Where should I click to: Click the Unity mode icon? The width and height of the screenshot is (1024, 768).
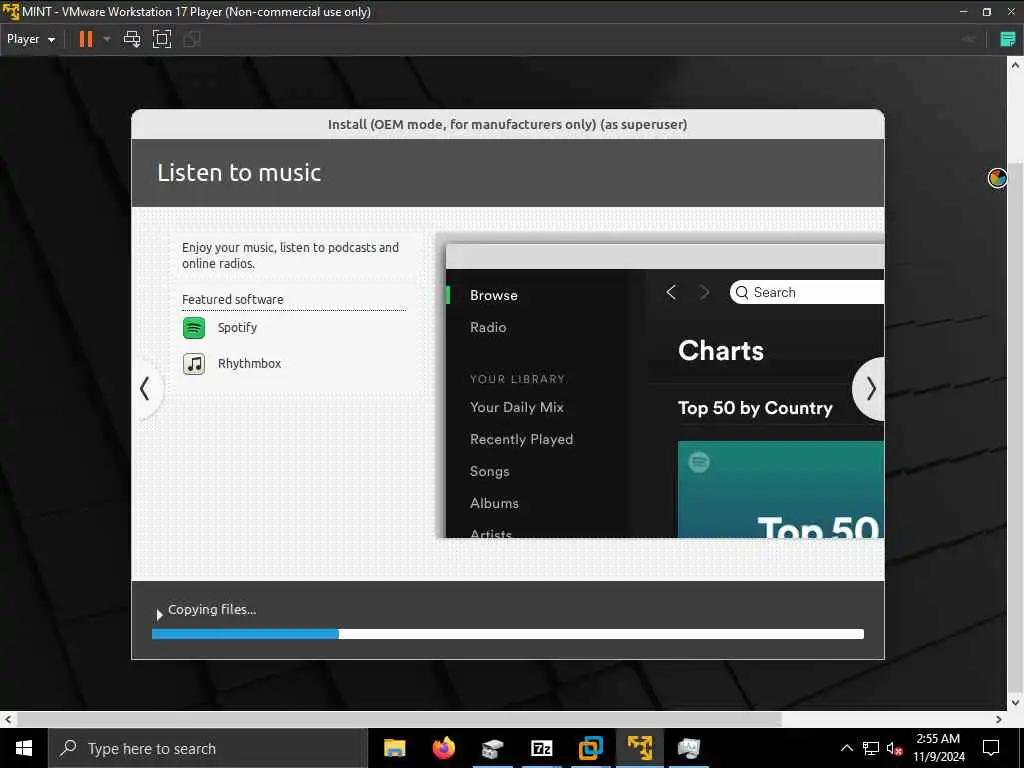click(x=191, y=39)
